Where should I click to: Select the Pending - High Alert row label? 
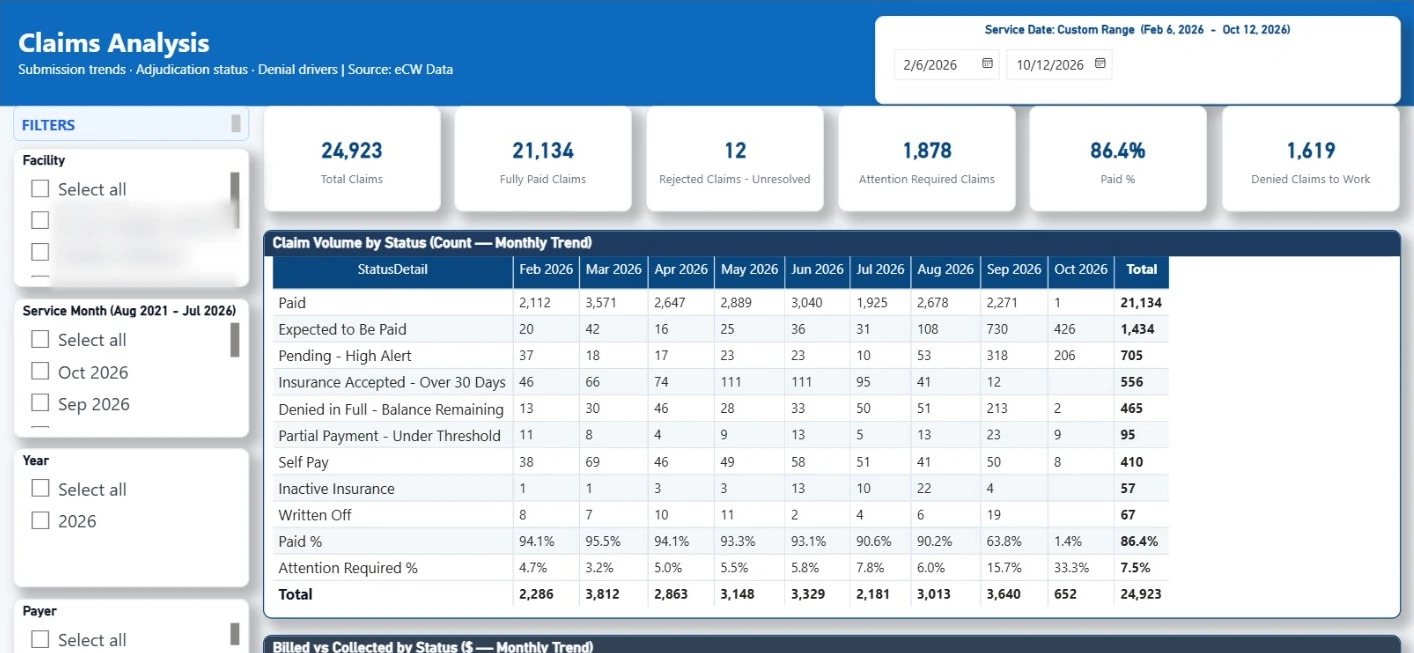345,356
